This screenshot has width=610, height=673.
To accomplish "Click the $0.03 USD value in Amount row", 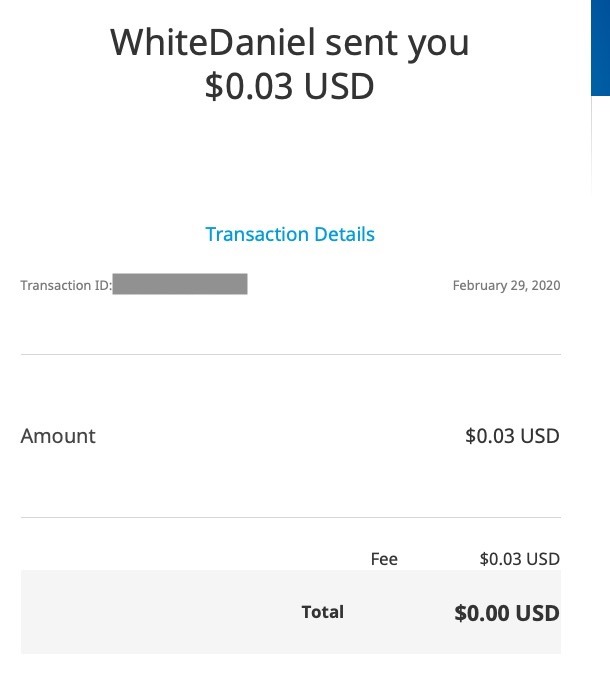I will 512,436.
